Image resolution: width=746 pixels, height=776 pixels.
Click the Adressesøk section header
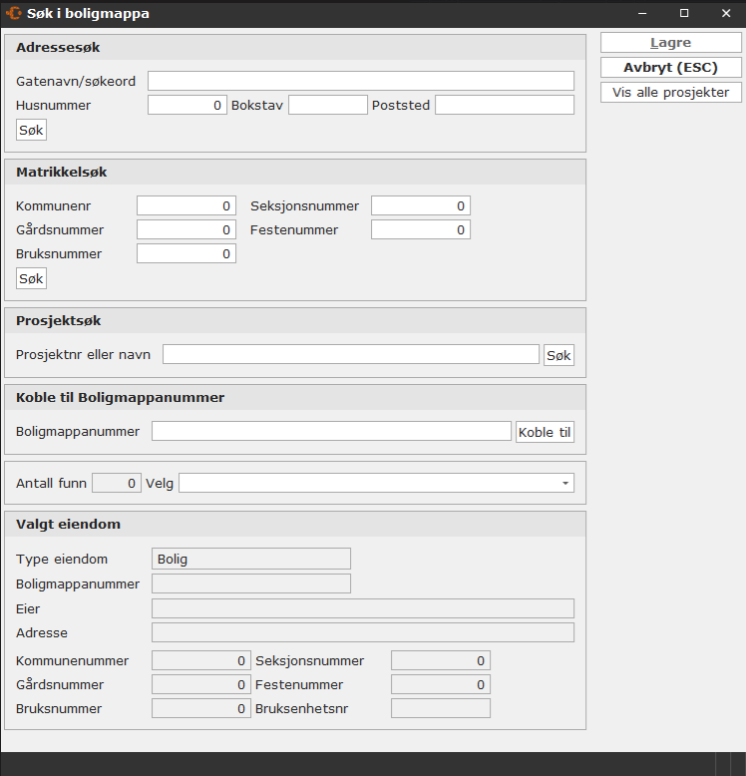(x=295, y=48)
